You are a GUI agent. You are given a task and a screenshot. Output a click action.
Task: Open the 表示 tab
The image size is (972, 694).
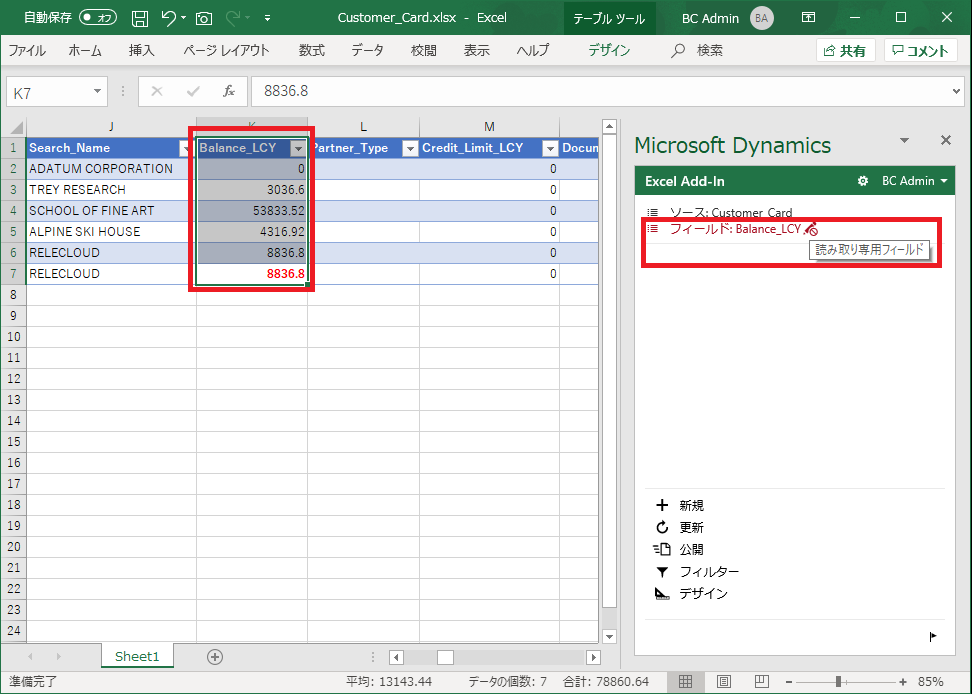477,50
